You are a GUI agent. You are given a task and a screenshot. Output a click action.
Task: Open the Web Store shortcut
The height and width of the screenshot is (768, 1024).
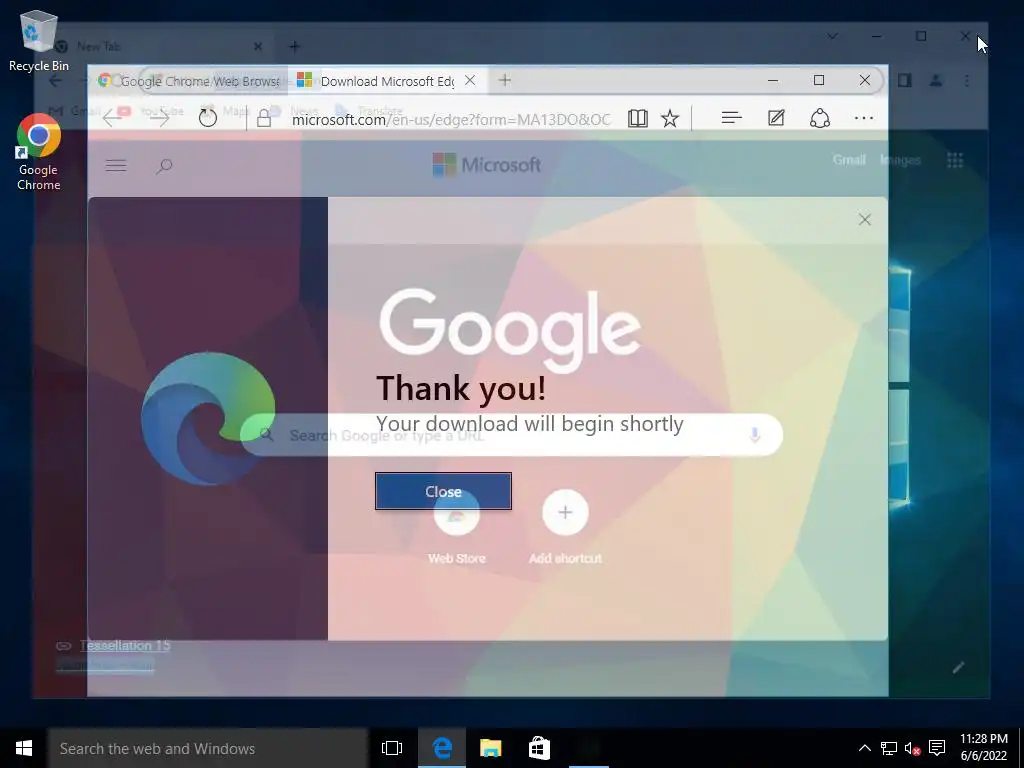[x=456, y=526]
